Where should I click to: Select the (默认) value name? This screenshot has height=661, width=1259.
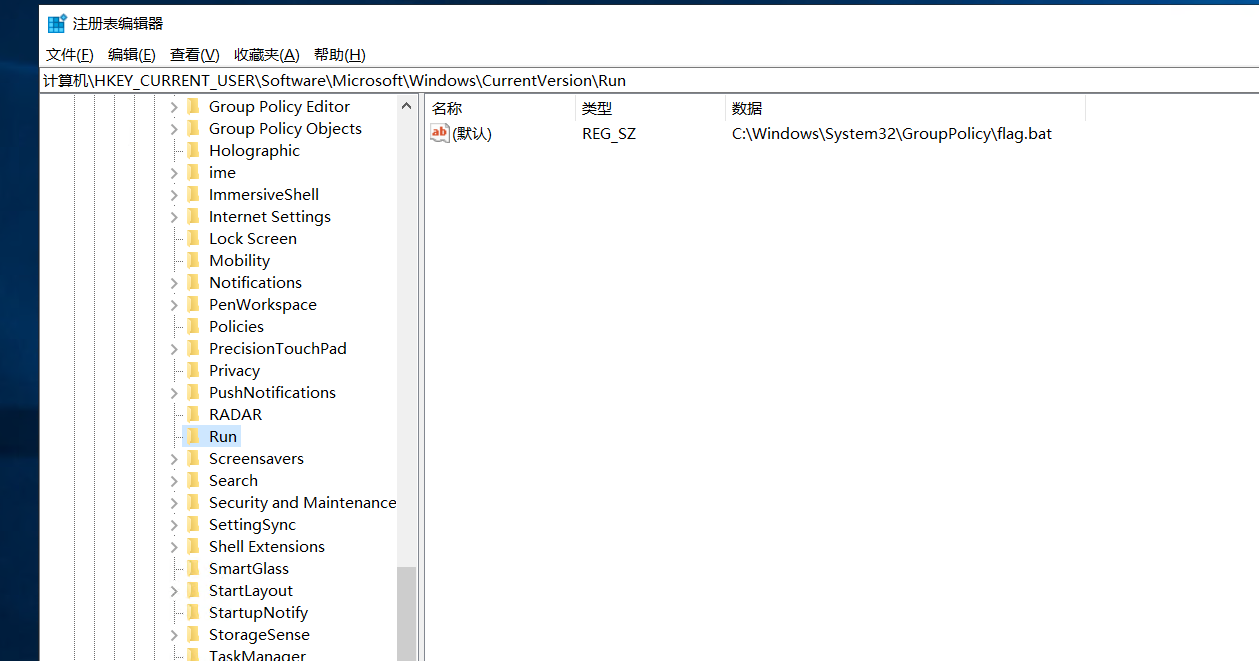(x=472, y=133)
